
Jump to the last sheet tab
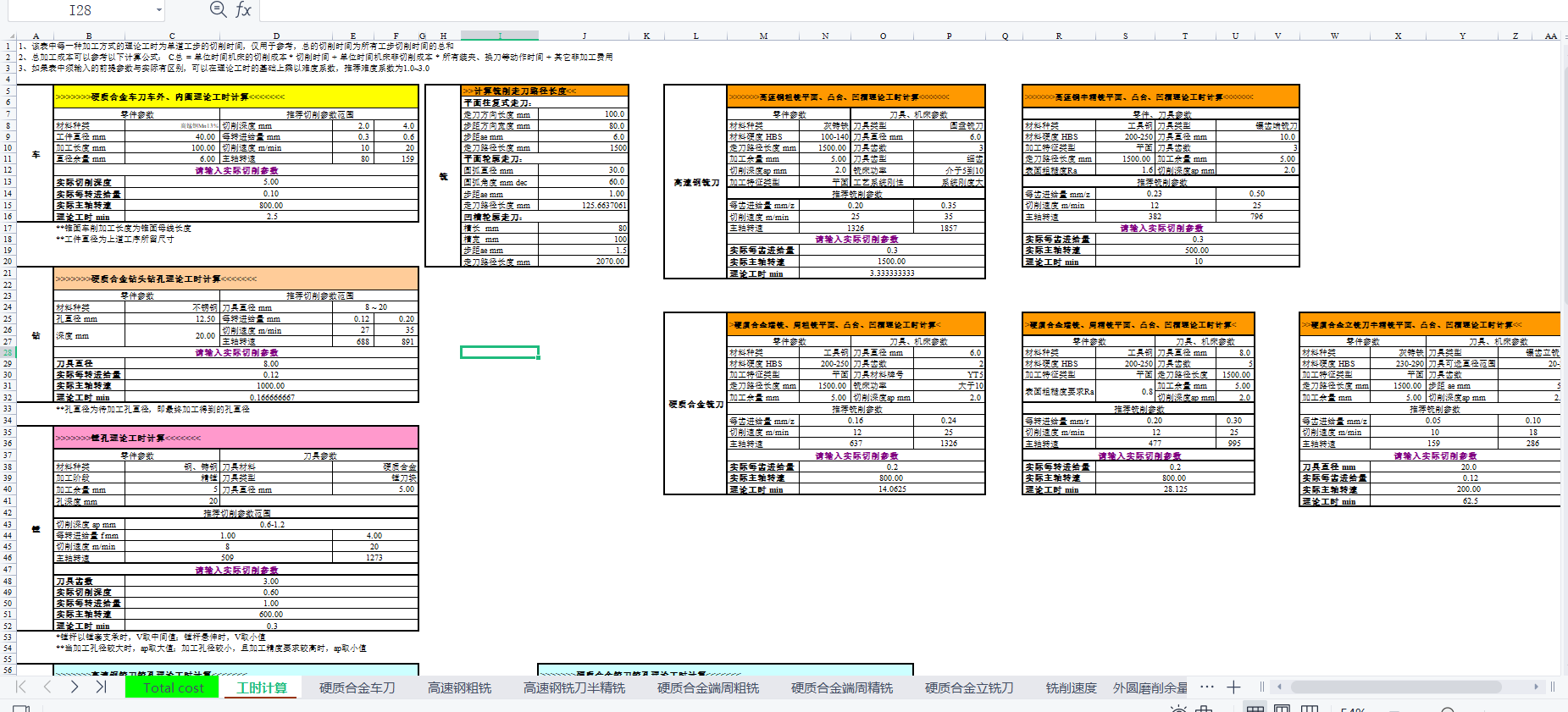pos(101,687)
